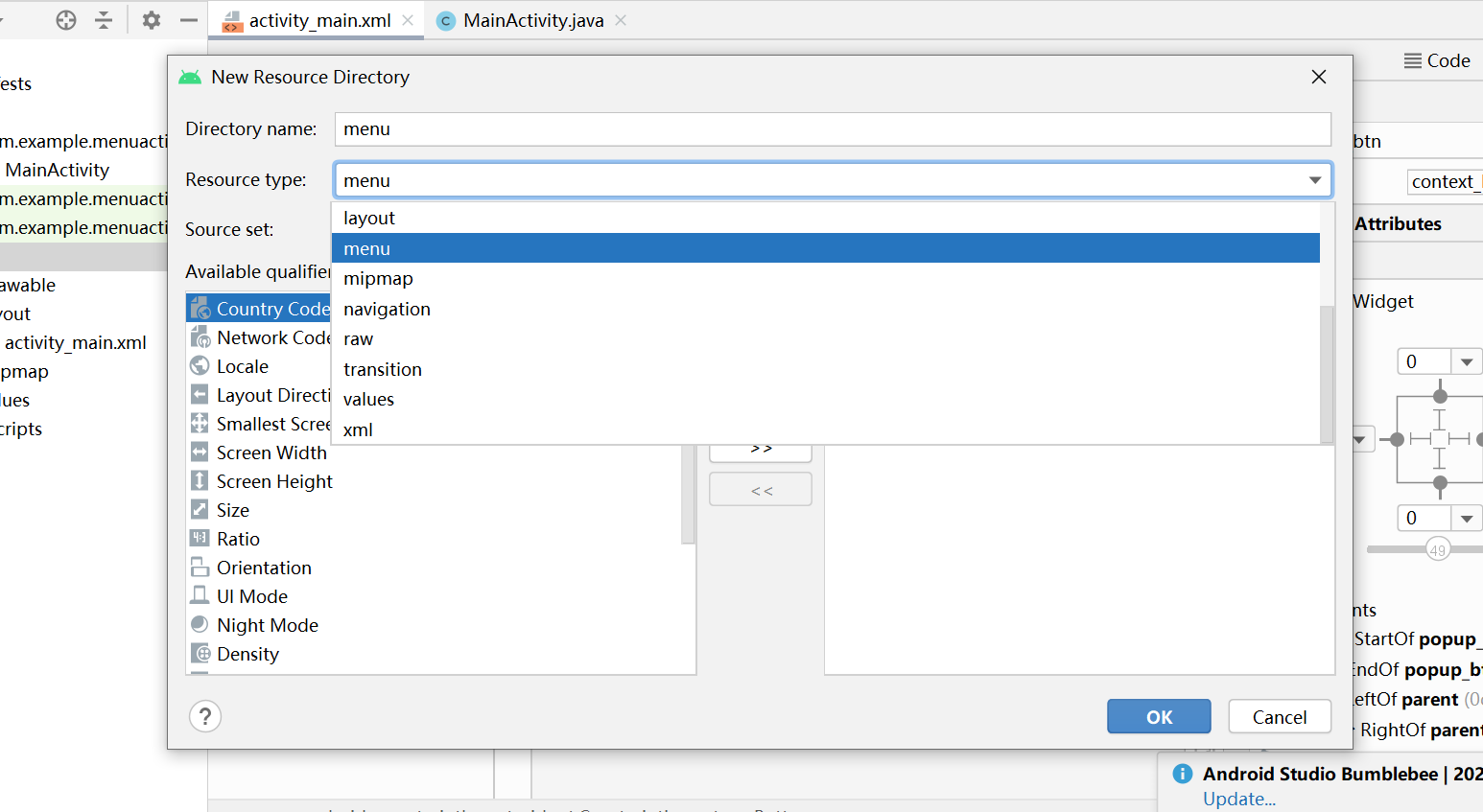Open IDE Settings via the gear icon
The width and height of the screenshot is (1483, 812).
150,19
